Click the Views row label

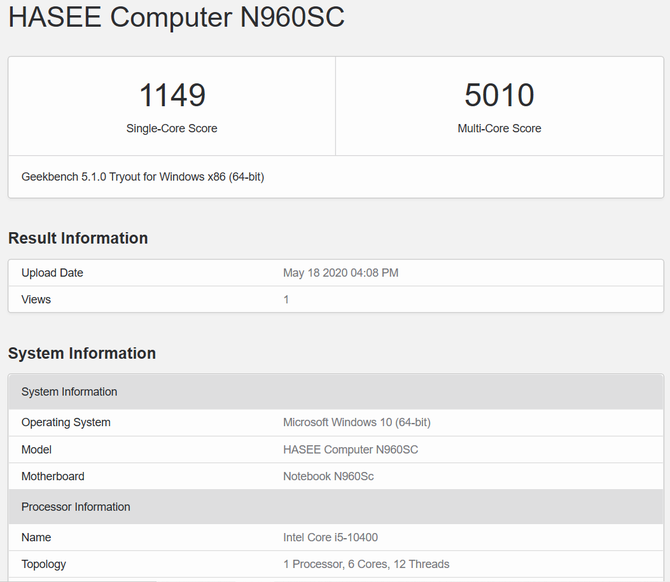pos(36,299)
